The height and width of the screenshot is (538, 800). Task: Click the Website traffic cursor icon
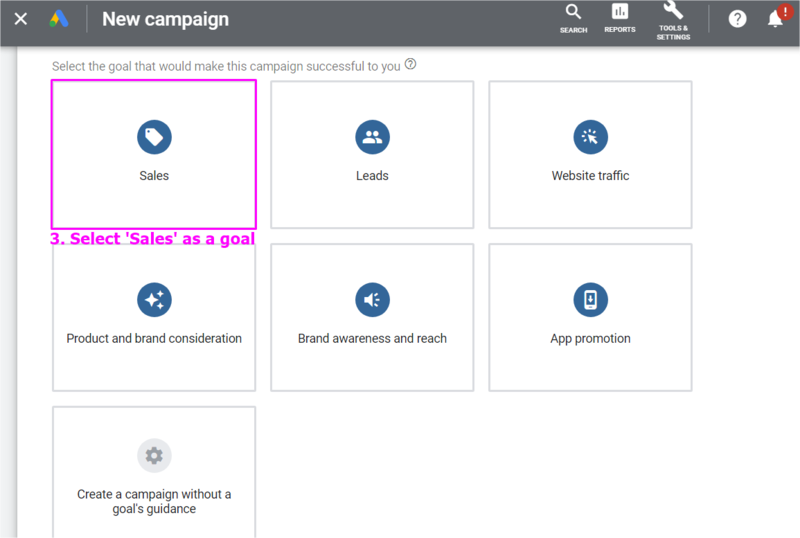tap(590, 137)
